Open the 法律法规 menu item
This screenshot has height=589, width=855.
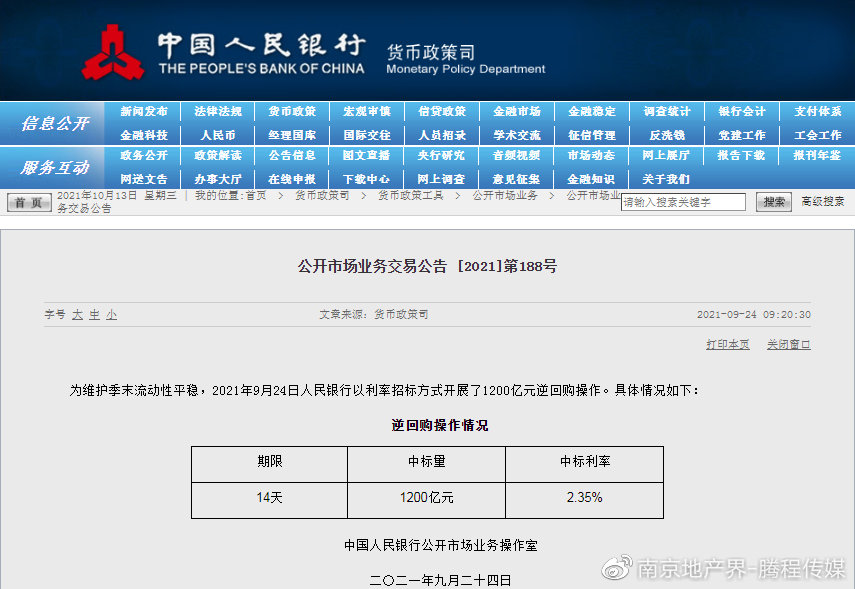click(218, 111)
